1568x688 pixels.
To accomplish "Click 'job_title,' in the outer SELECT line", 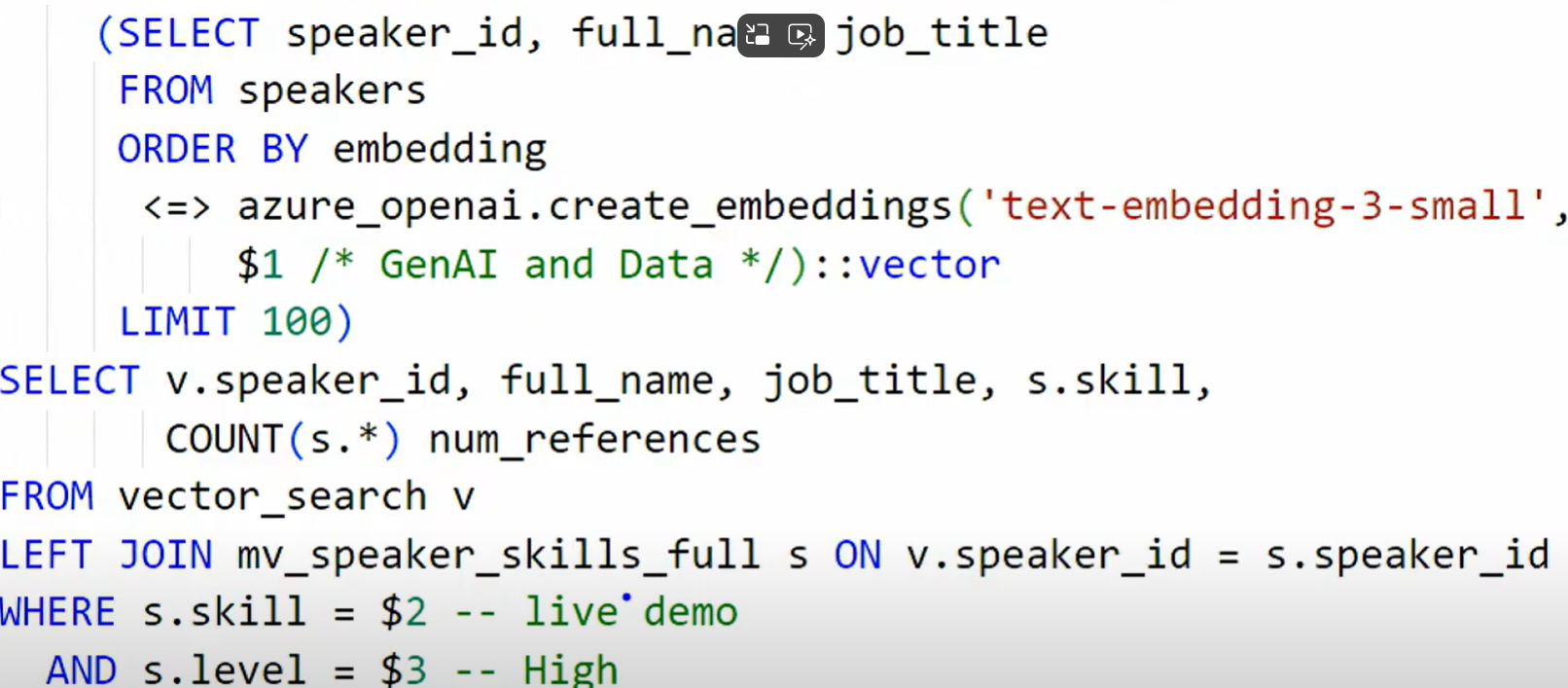I will (879, 380).
